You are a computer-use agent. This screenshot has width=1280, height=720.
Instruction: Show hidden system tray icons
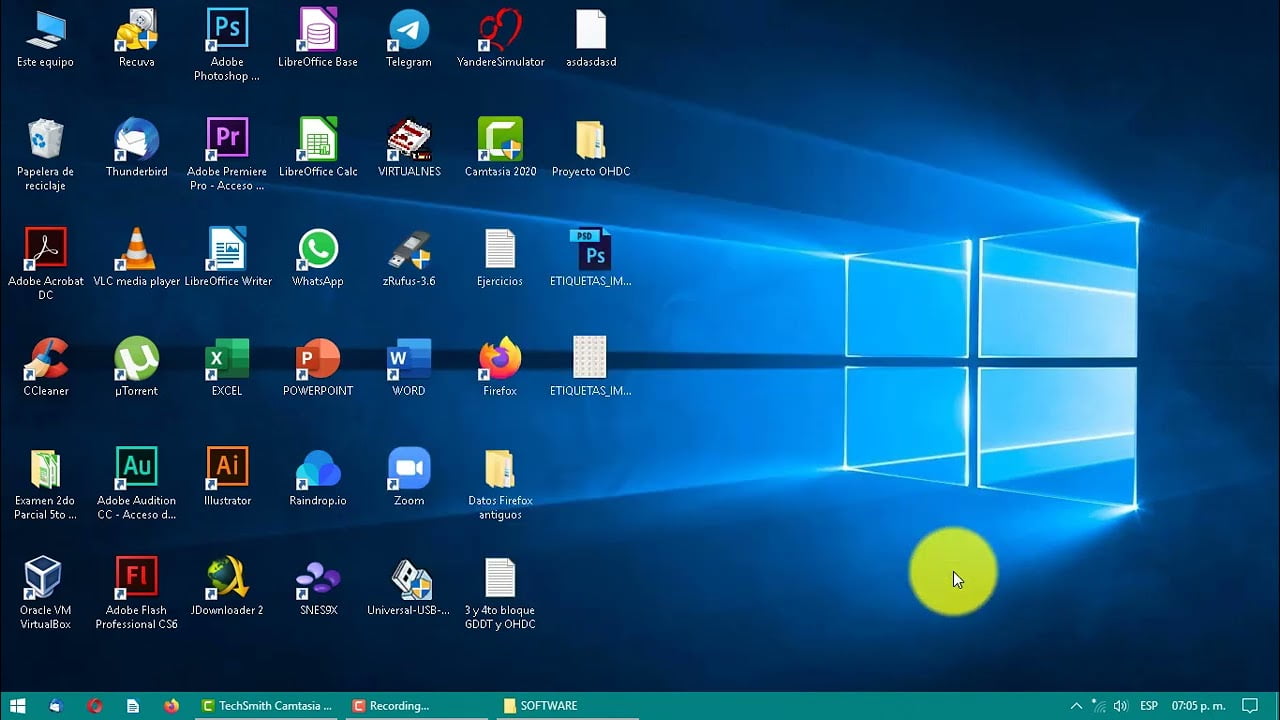1076,705
